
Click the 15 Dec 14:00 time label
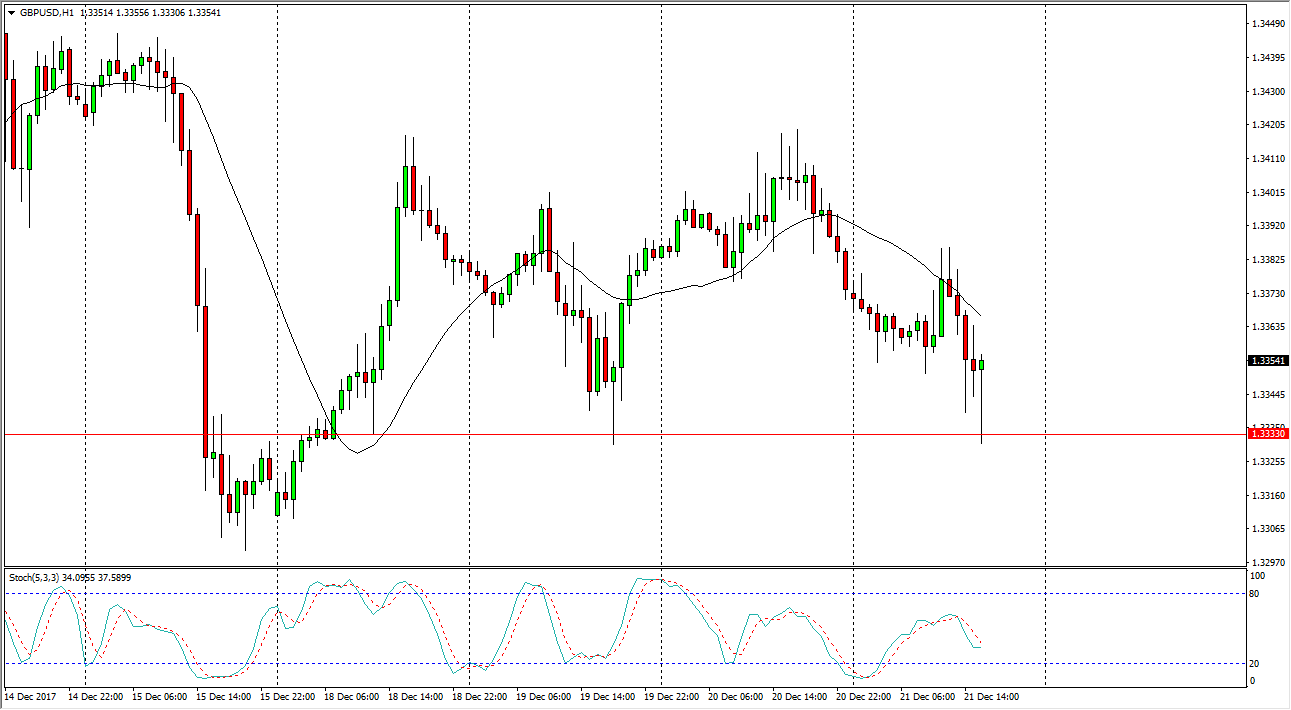tap(222, 696)
